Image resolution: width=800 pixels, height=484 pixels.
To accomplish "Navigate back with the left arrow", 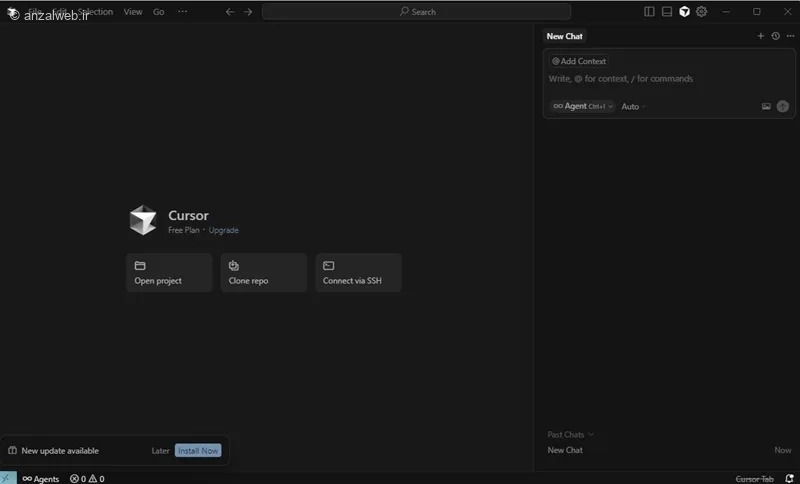I will click(x=230, y=12).
